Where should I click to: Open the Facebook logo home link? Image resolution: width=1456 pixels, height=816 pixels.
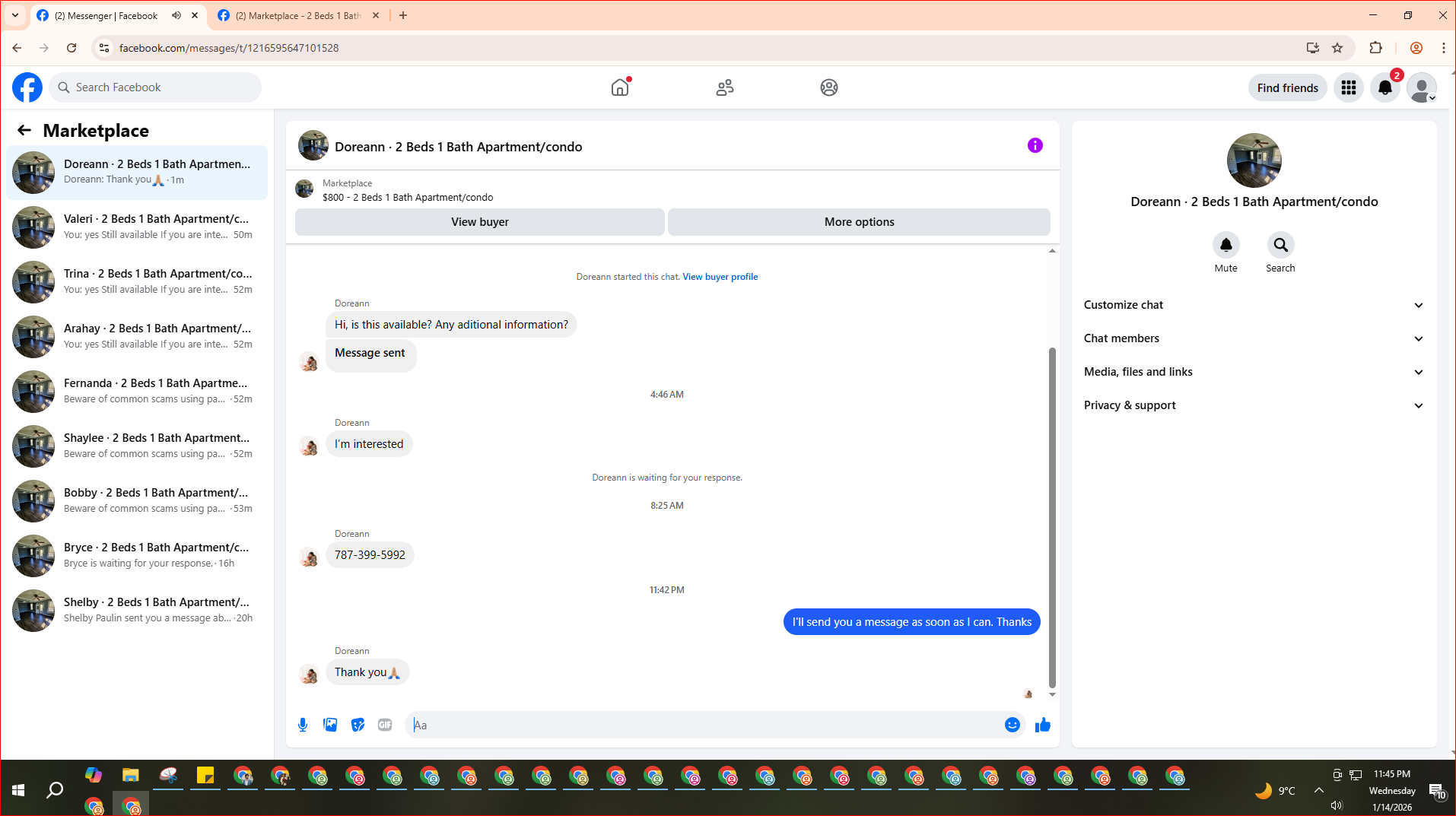(x=27, y=87)
